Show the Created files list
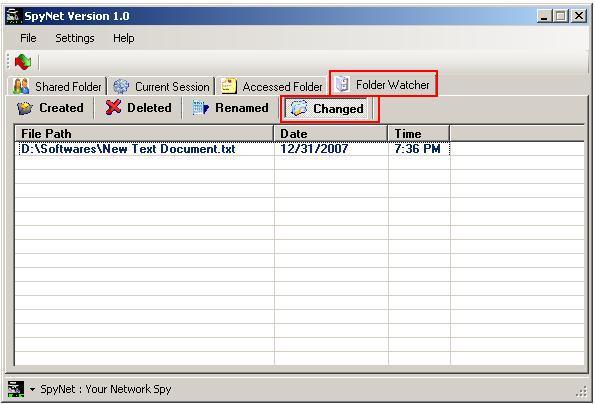Image resolution: width=595 pixels, height=404 pixels. (x=50, y=108)
